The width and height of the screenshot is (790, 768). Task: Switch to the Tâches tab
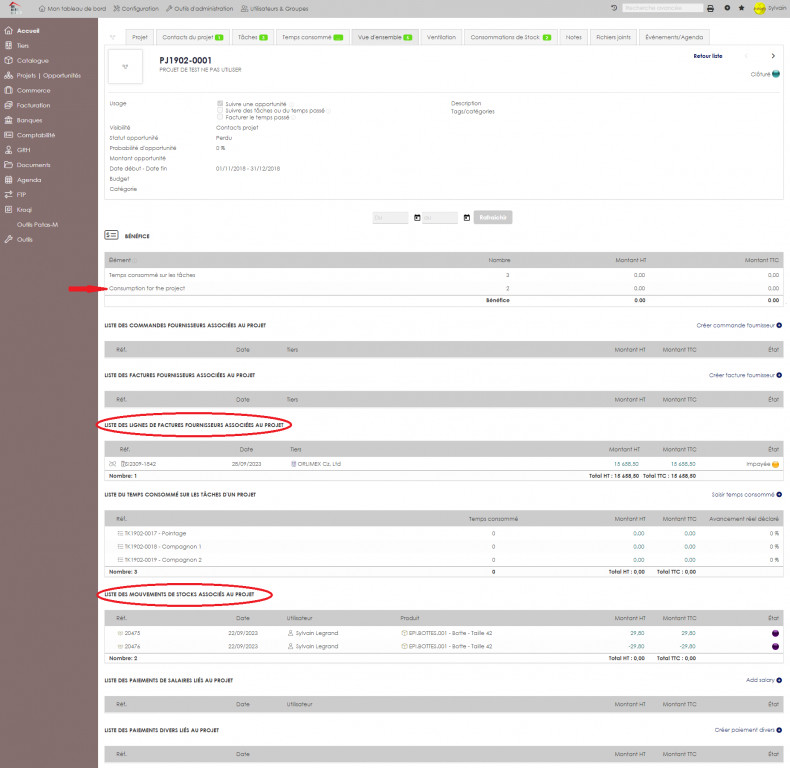tap(252, 37)
